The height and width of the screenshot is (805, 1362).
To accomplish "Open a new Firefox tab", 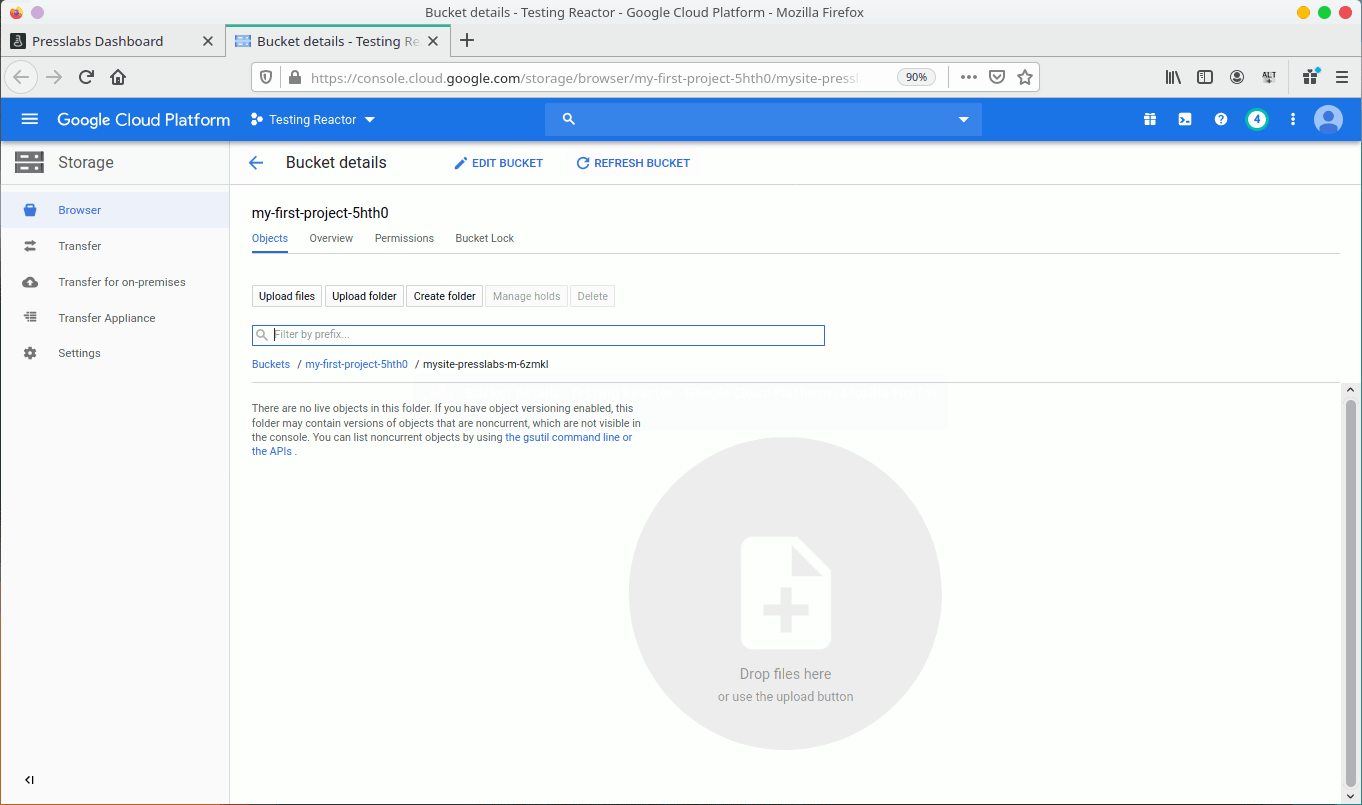I will [467, 41].
